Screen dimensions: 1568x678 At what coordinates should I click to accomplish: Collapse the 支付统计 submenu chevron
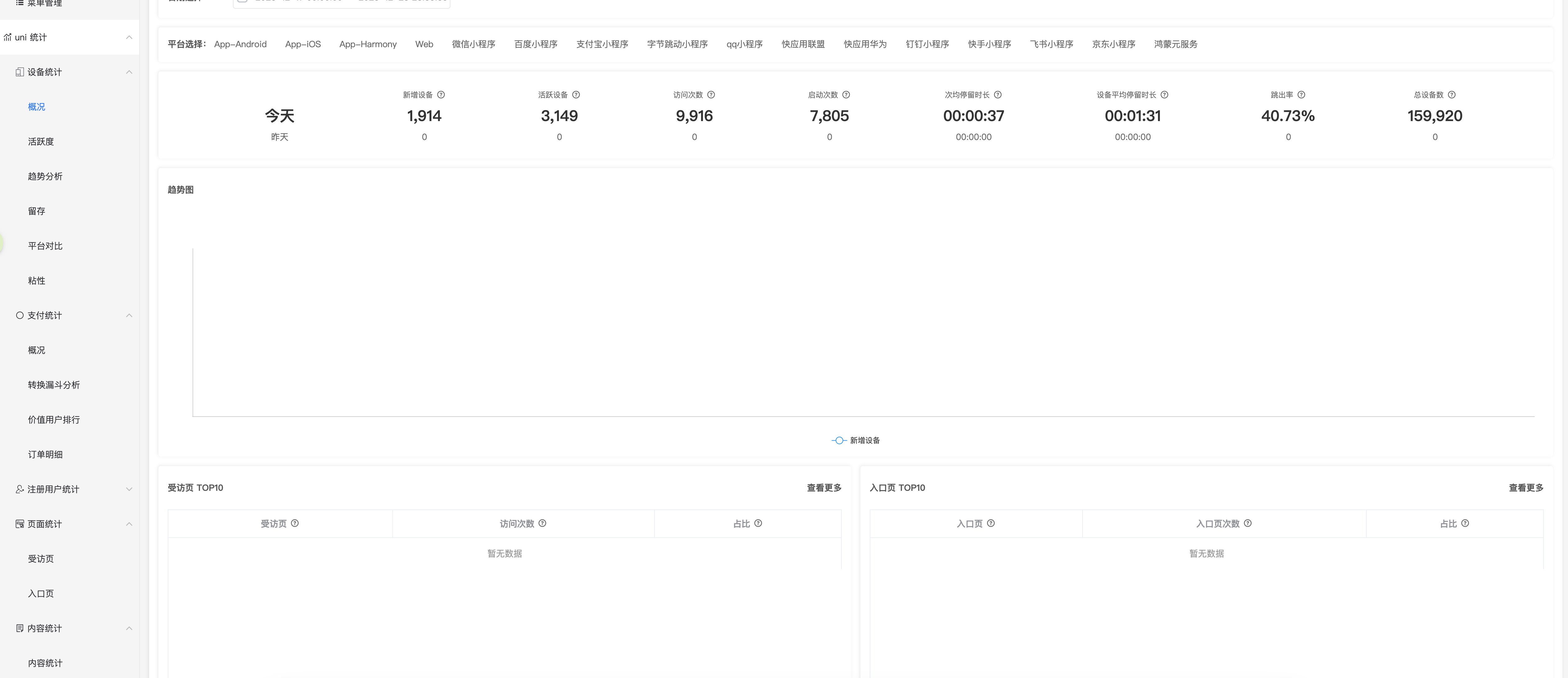point(129,315)
